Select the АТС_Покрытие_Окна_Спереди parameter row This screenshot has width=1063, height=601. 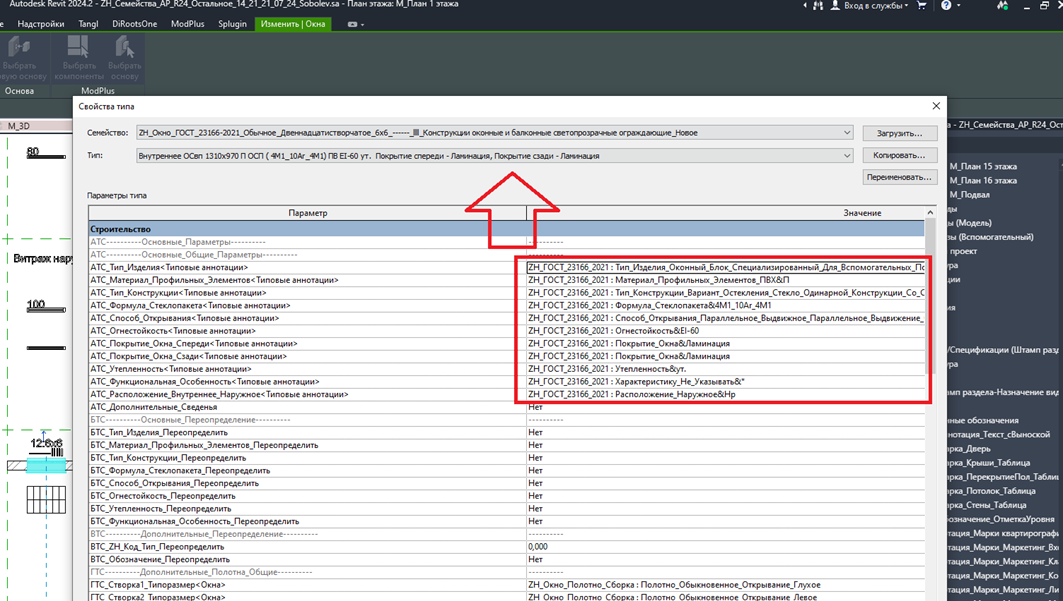[506, 344]
